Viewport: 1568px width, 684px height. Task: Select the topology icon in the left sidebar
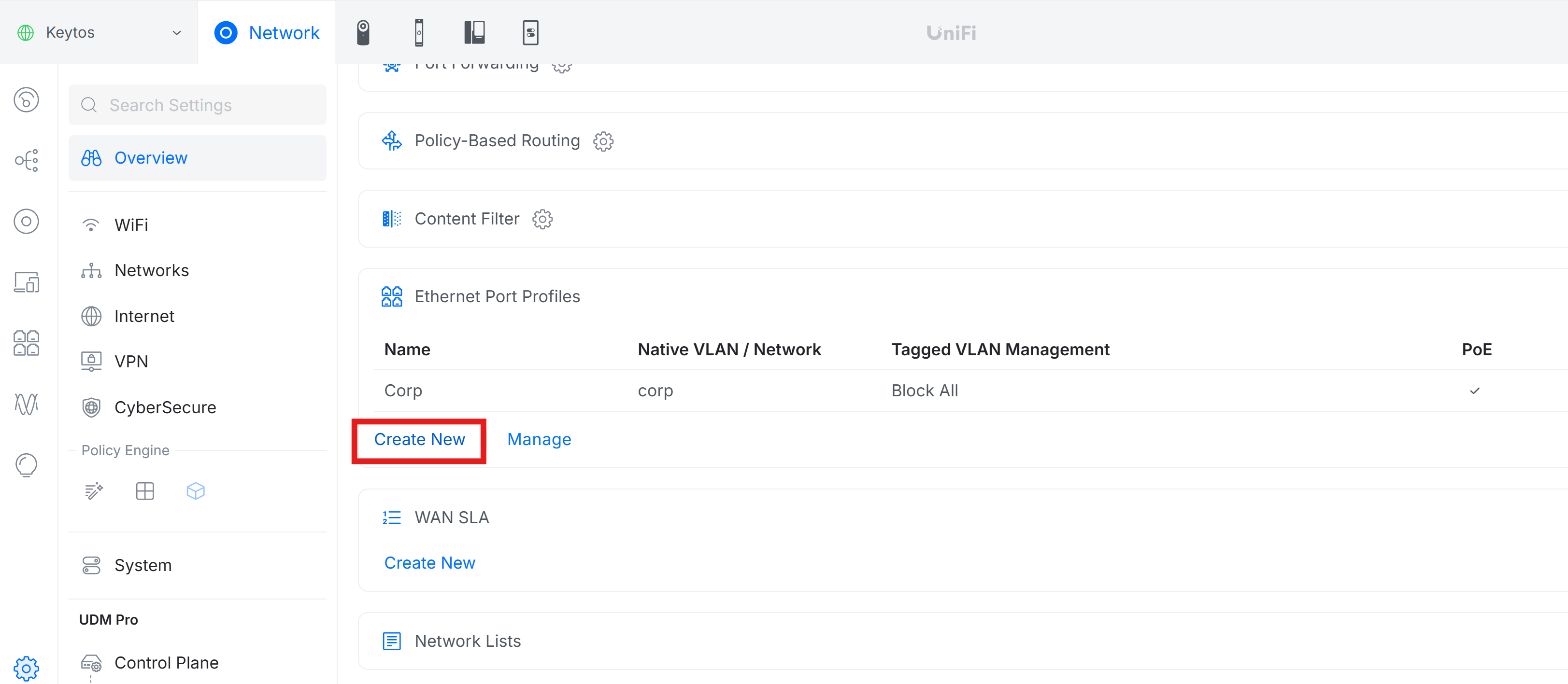(x=27, y=161)
